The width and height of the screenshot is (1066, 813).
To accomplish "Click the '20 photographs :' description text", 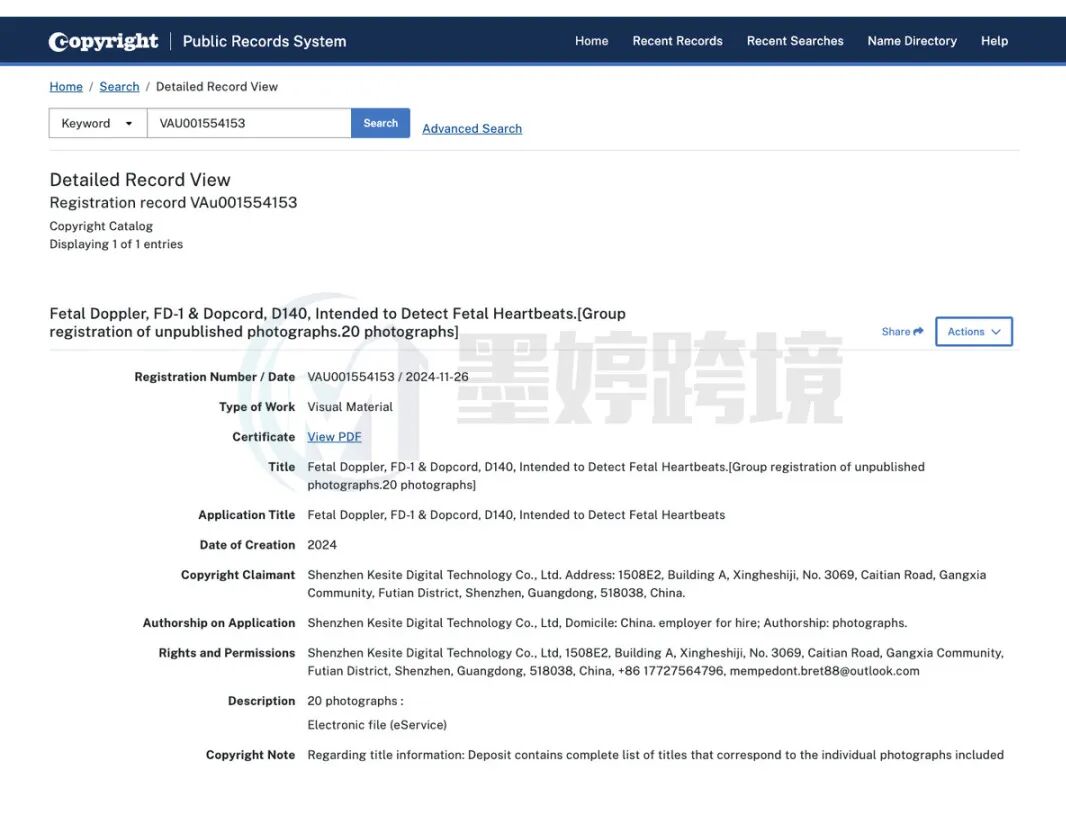I will tap(355, 701).
